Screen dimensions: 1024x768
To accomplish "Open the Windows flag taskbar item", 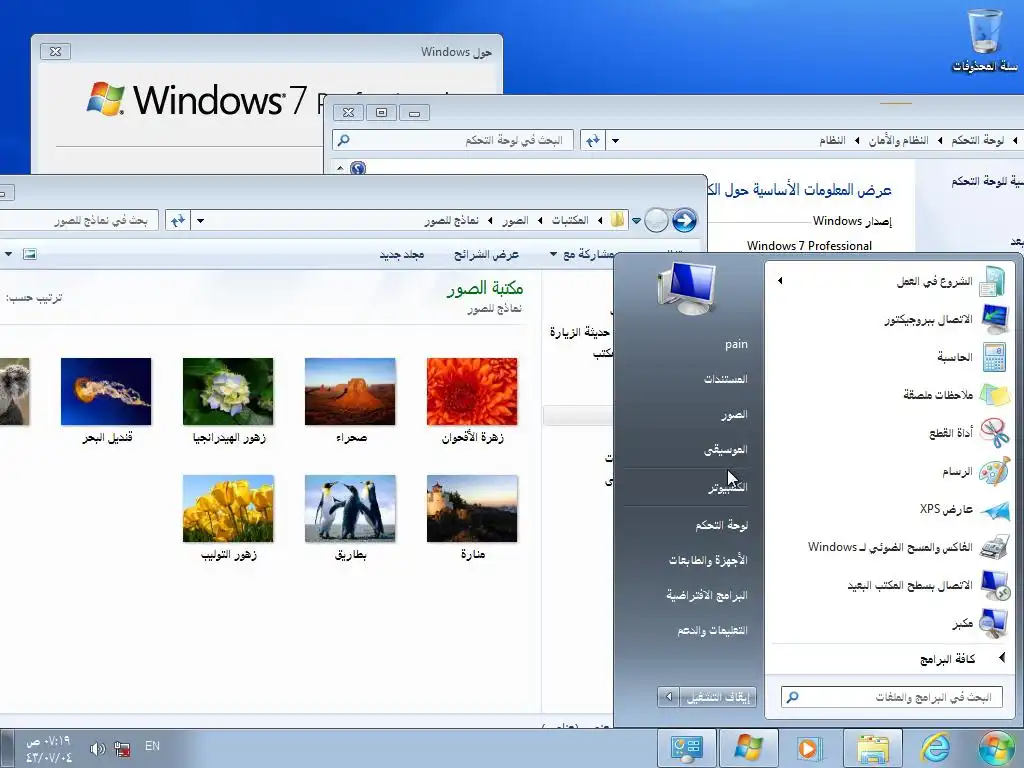I will pos(748,748).
